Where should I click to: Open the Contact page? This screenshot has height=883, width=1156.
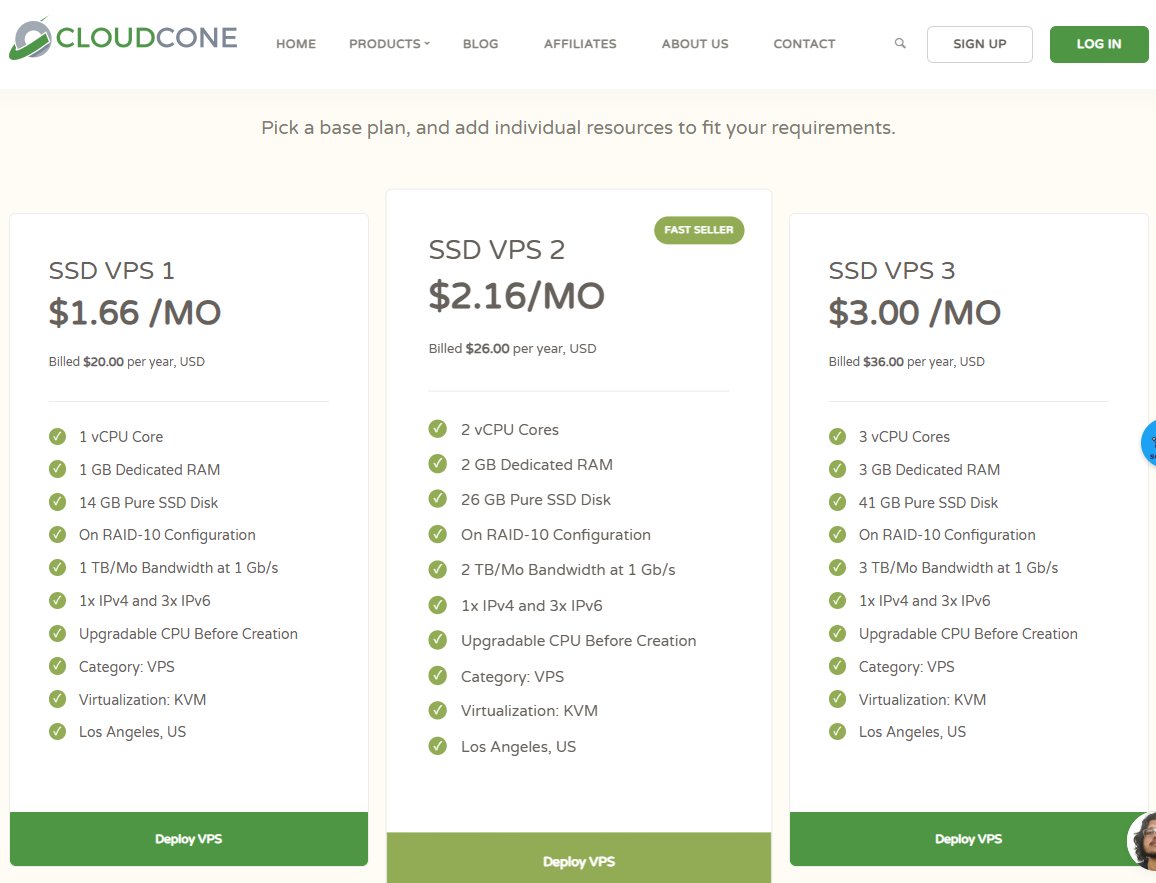804,44
